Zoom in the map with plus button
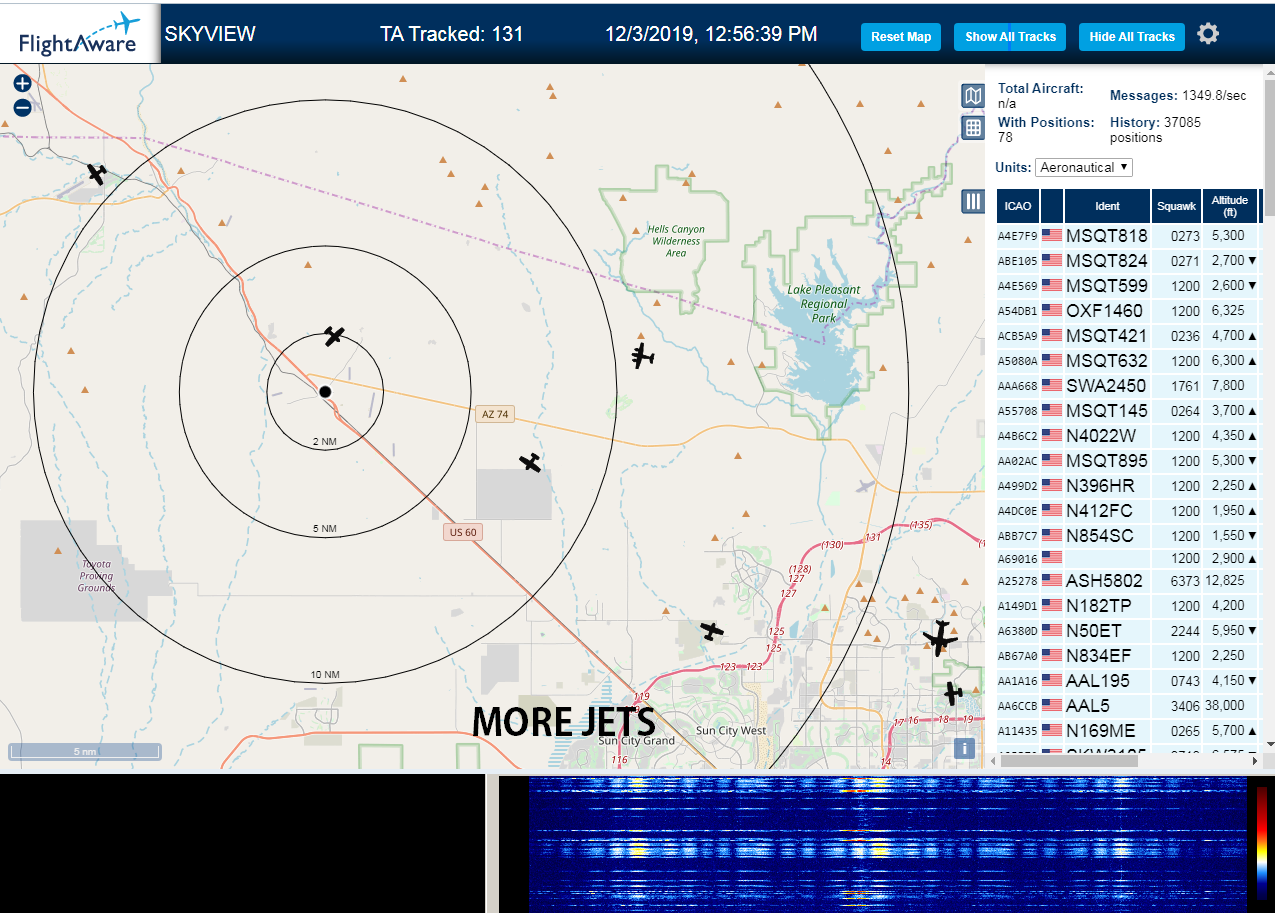Screen dimensions: 1275x913 click(x=22, y=83)
